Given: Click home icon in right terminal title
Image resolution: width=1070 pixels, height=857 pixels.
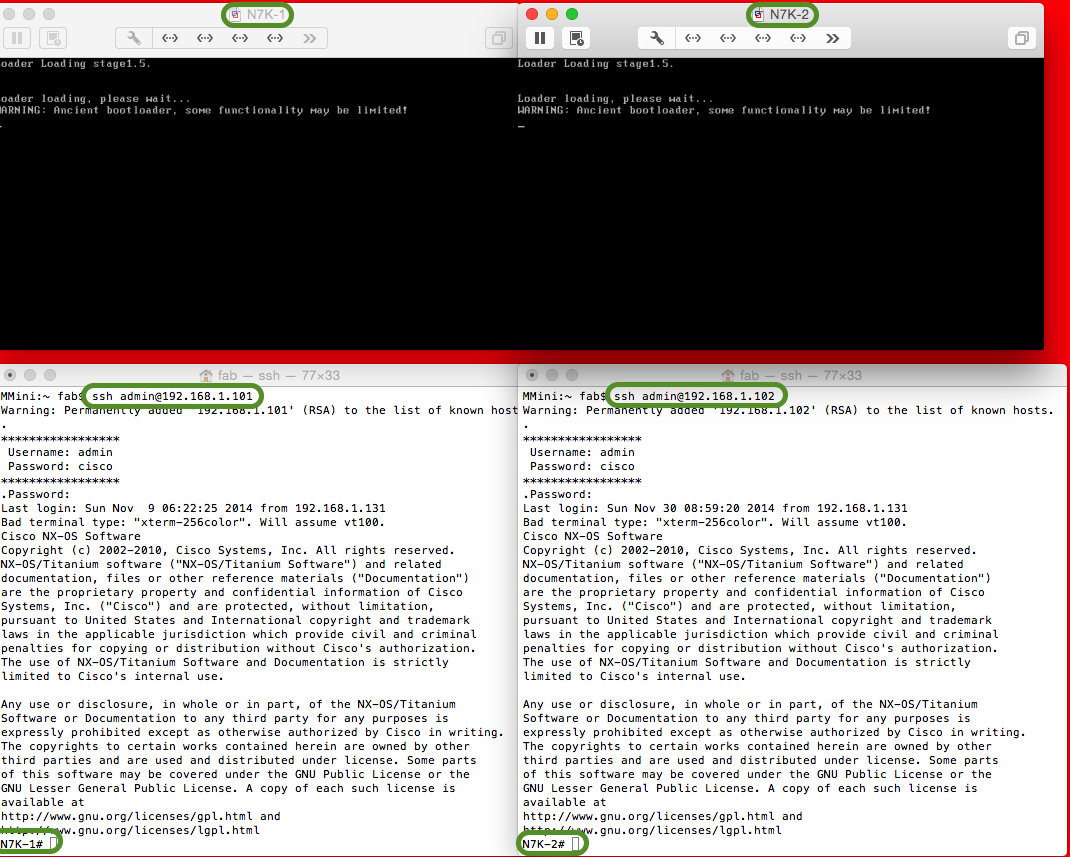Looking at the screenshot, I should [727, 375].
